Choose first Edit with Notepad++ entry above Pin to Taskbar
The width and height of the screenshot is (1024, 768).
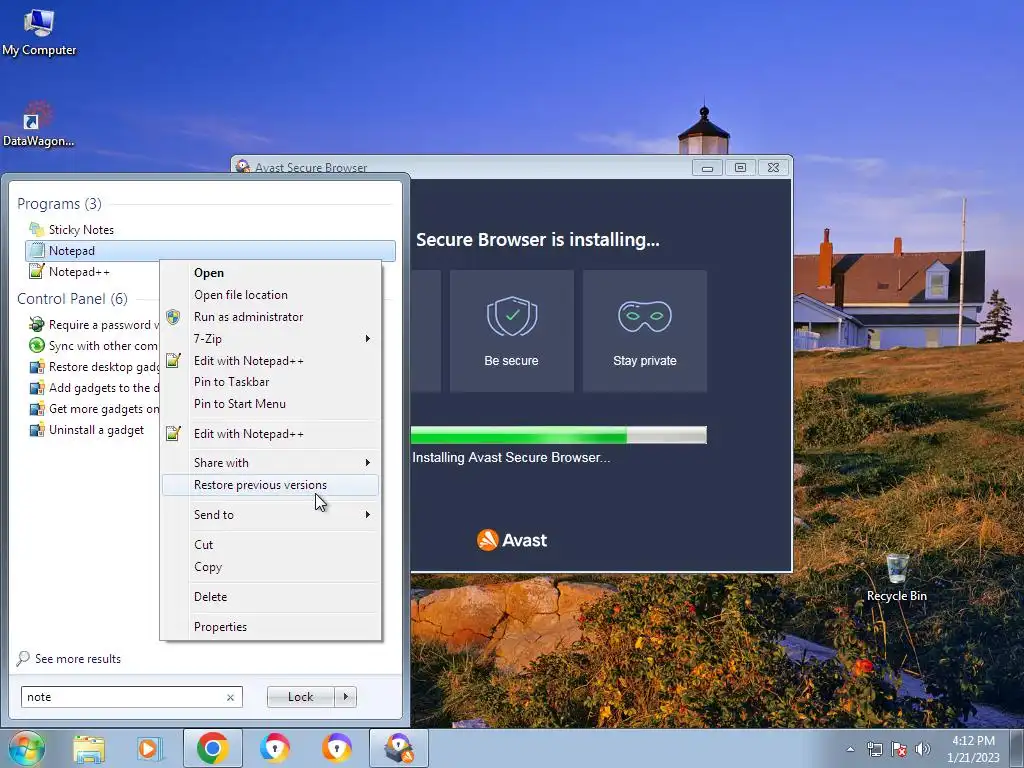270,360
